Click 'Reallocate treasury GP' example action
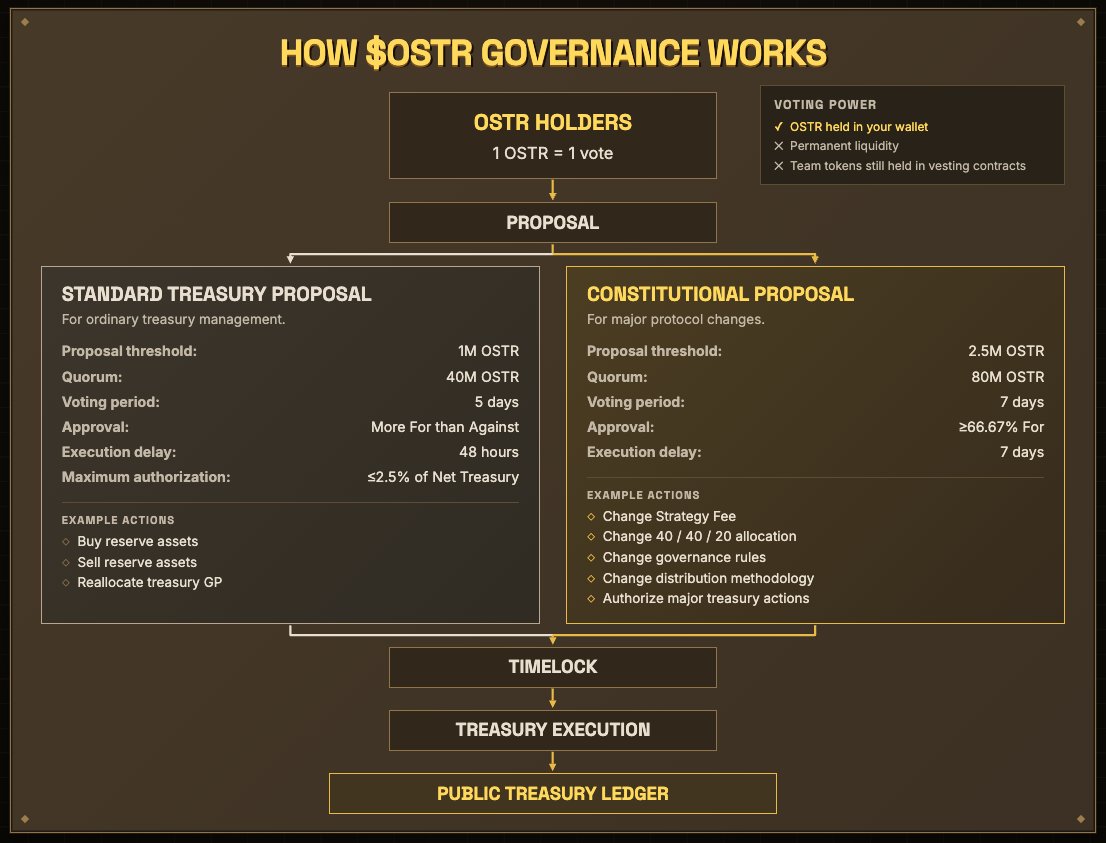The image size is (1106, 843). [150, 583]
